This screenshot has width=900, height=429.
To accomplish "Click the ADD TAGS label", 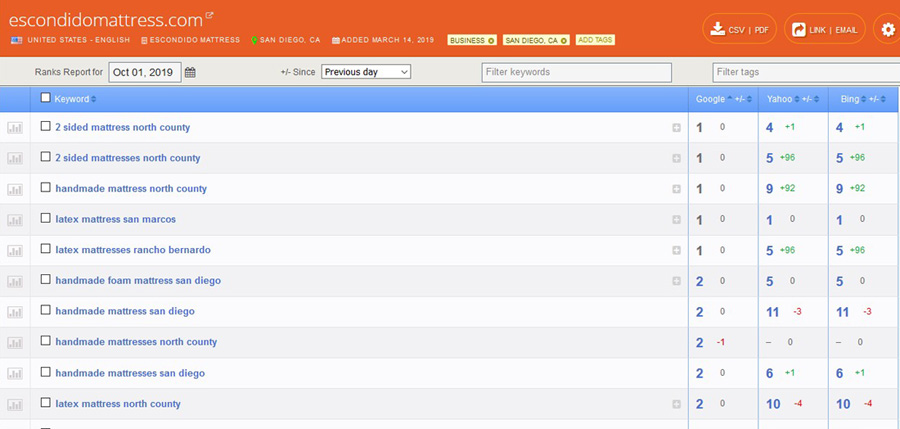I will [x=595, y=40].
